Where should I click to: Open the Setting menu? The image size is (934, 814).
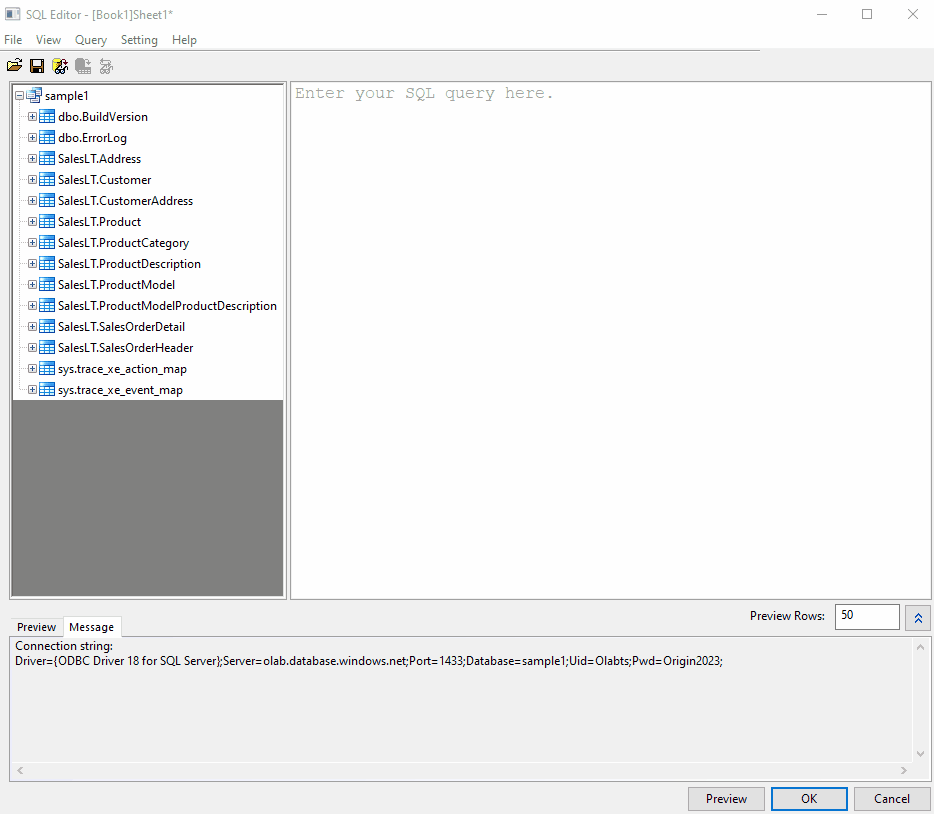coord(139,40)
